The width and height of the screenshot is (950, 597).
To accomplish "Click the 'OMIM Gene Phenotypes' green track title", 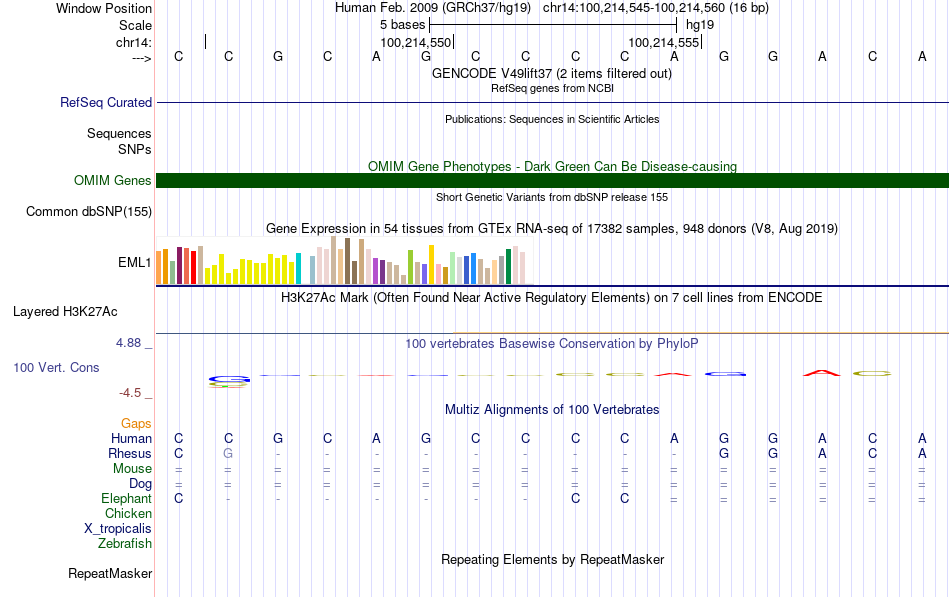I will tap(552, 166).
